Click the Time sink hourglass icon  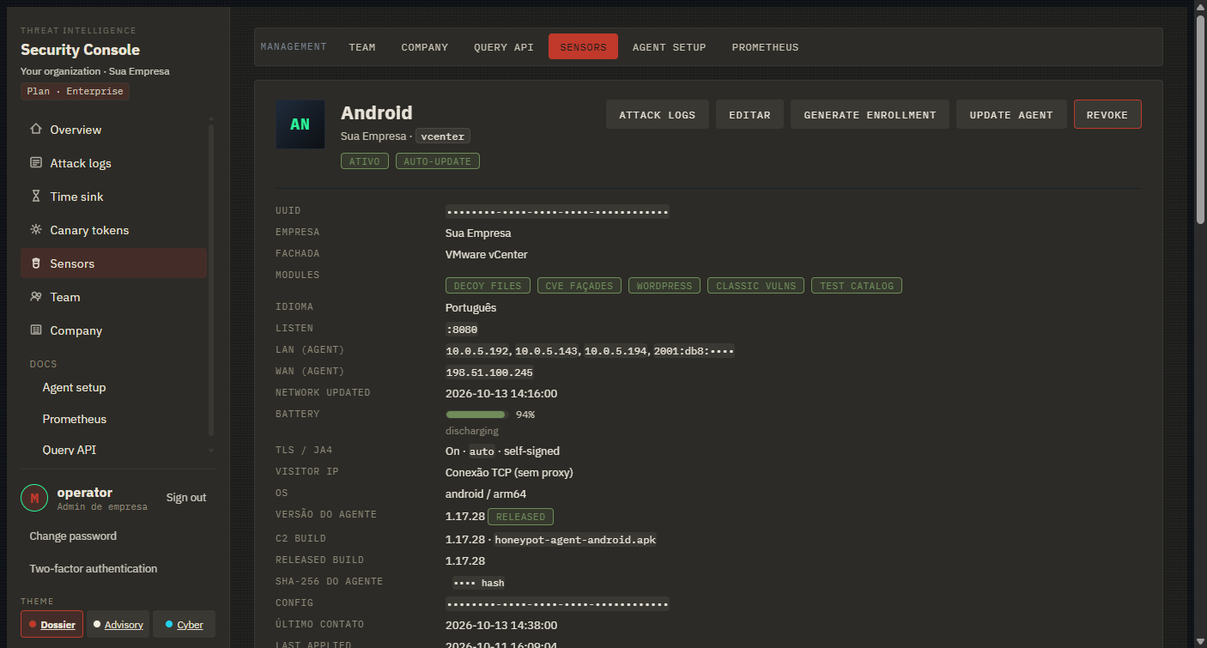[x=36, y=197]
